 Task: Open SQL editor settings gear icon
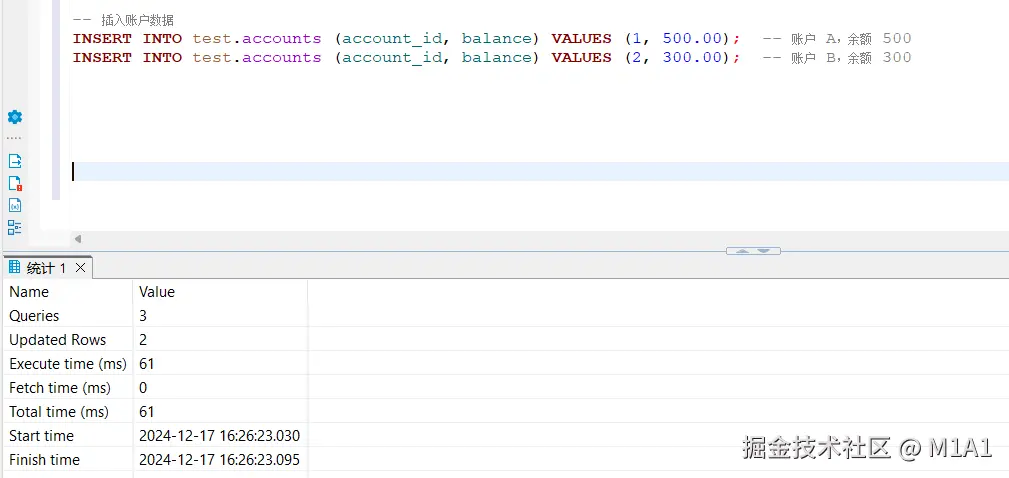tap(15, 117)
